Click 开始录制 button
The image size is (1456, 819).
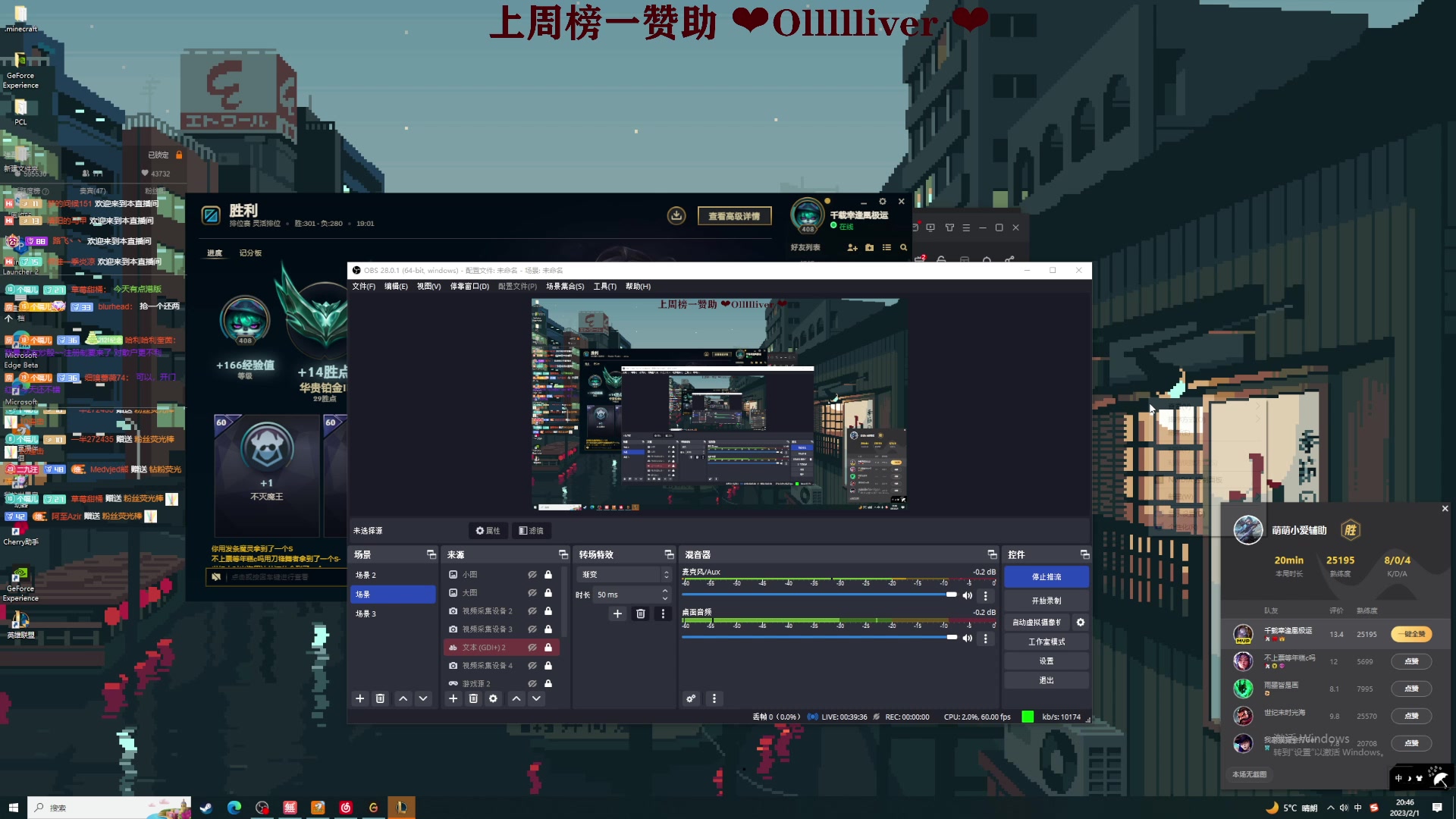pos(1046,600)
